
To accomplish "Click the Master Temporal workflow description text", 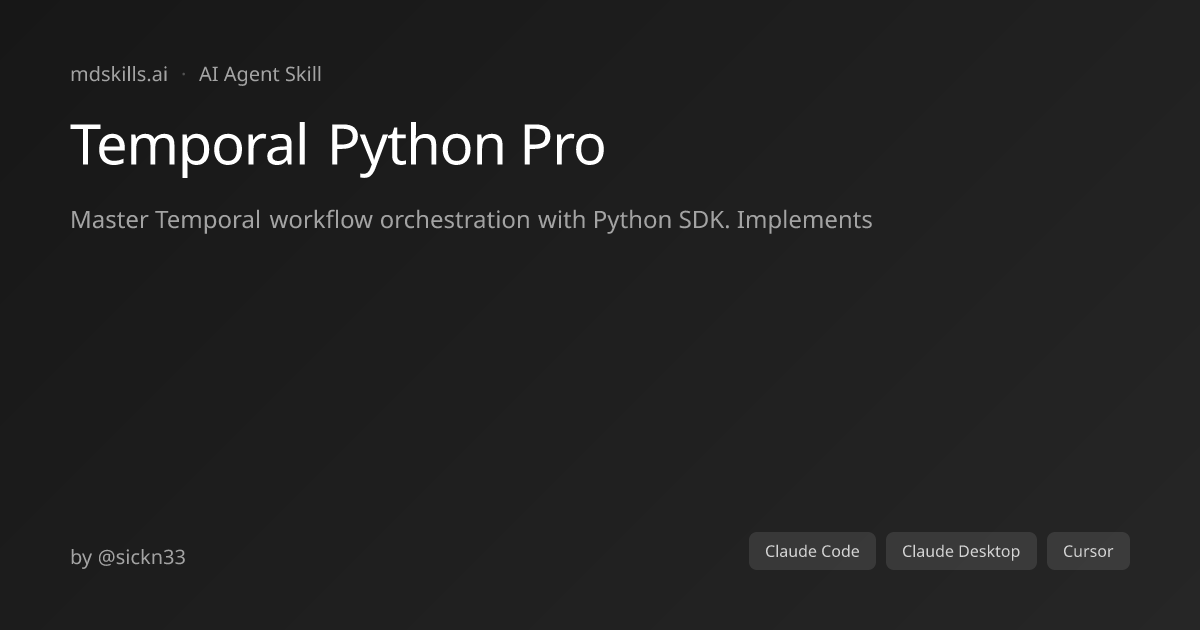I will [x=471, y=220].
